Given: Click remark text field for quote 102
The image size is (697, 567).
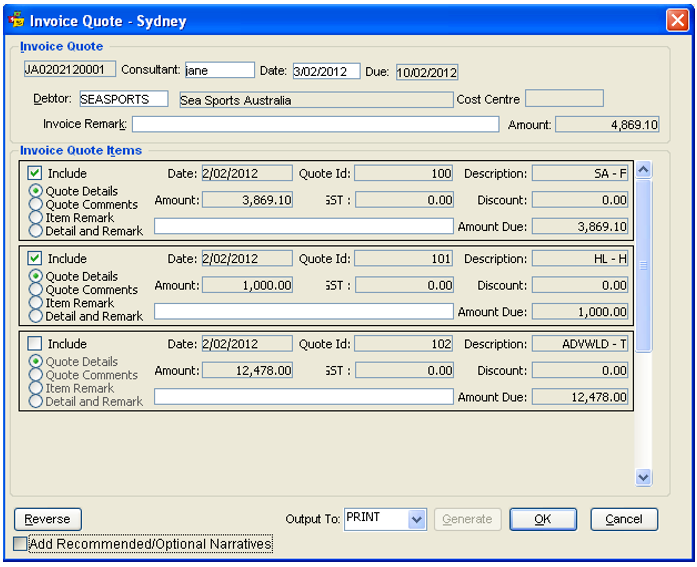Looking at the screenshot, I should pyautogui.click(x=304, y=396).
